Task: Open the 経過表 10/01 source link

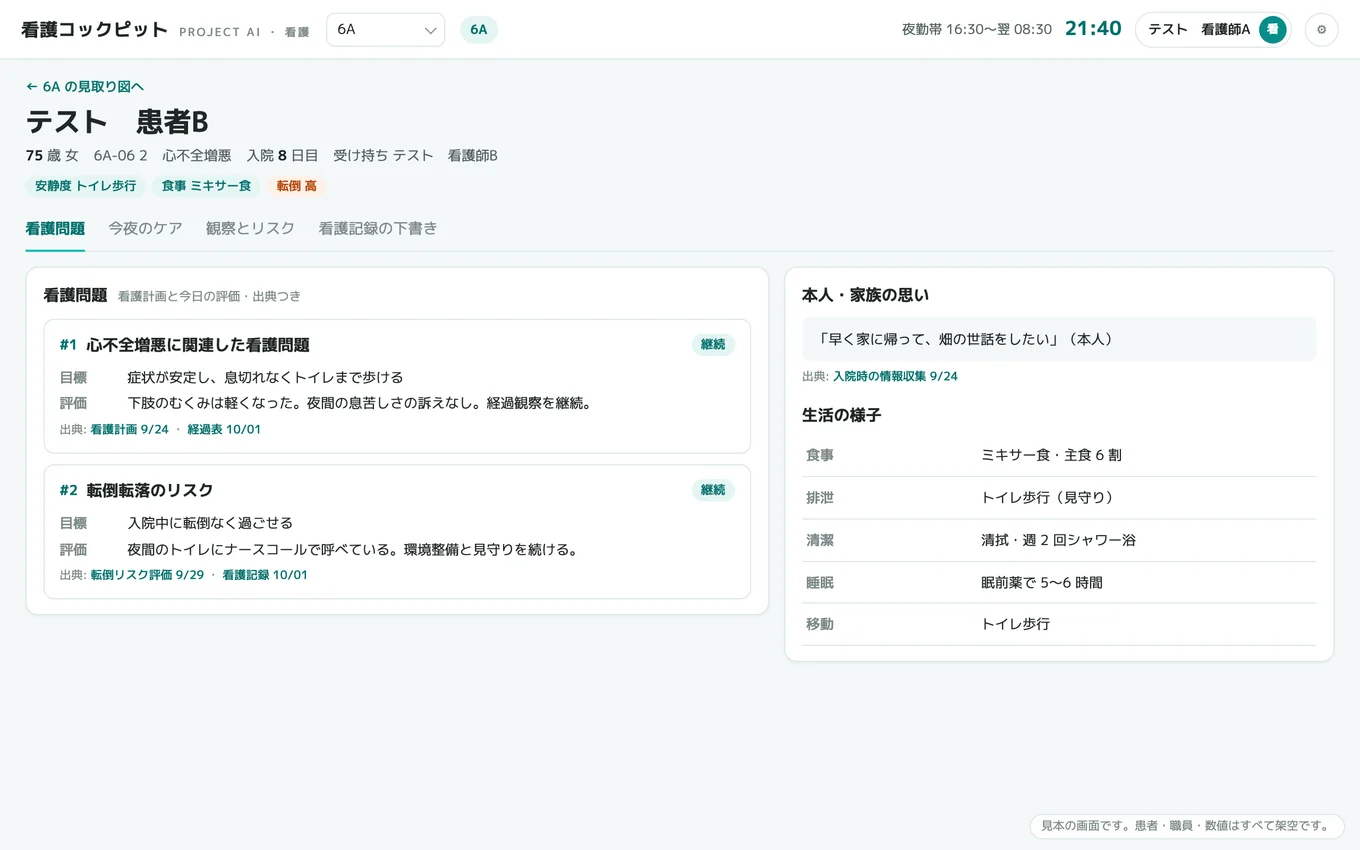Action: [224, 430]
